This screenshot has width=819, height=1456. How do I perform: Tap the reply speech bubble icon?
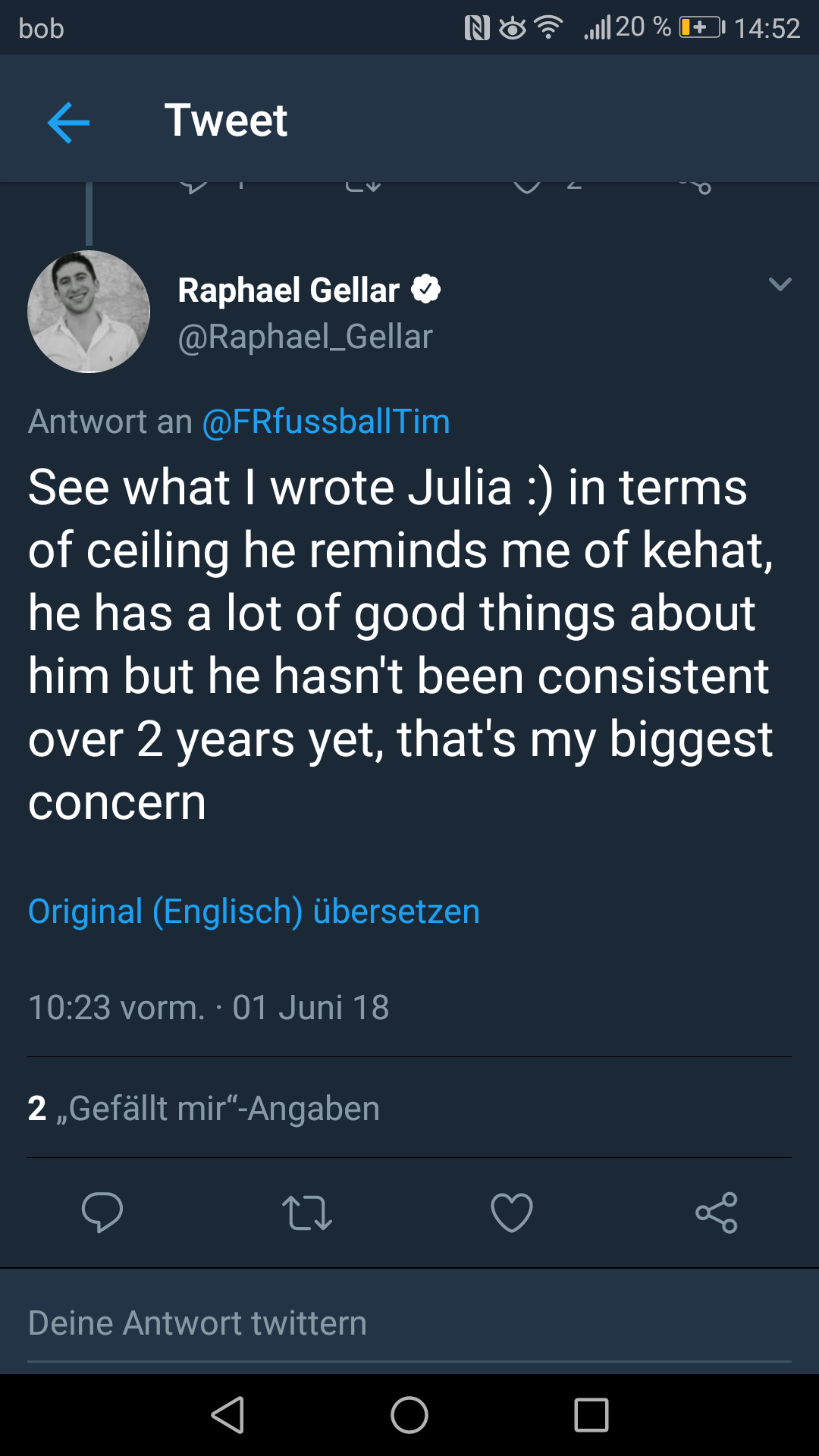tap(102, 1212)
